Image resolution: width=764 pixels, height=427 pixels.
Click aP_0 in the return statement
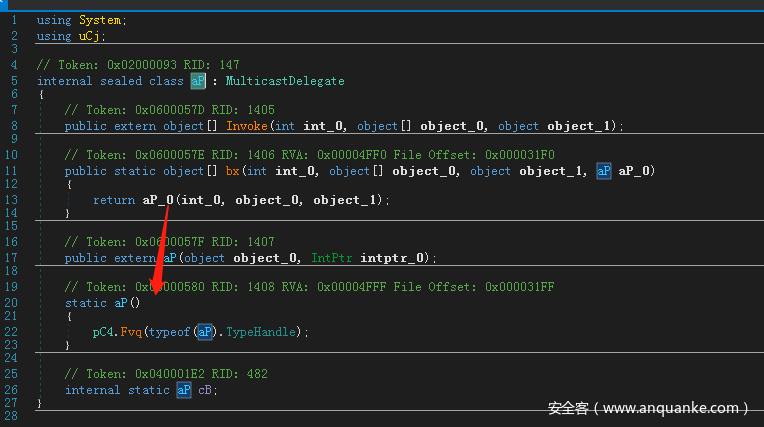click(x=159, y=200)
